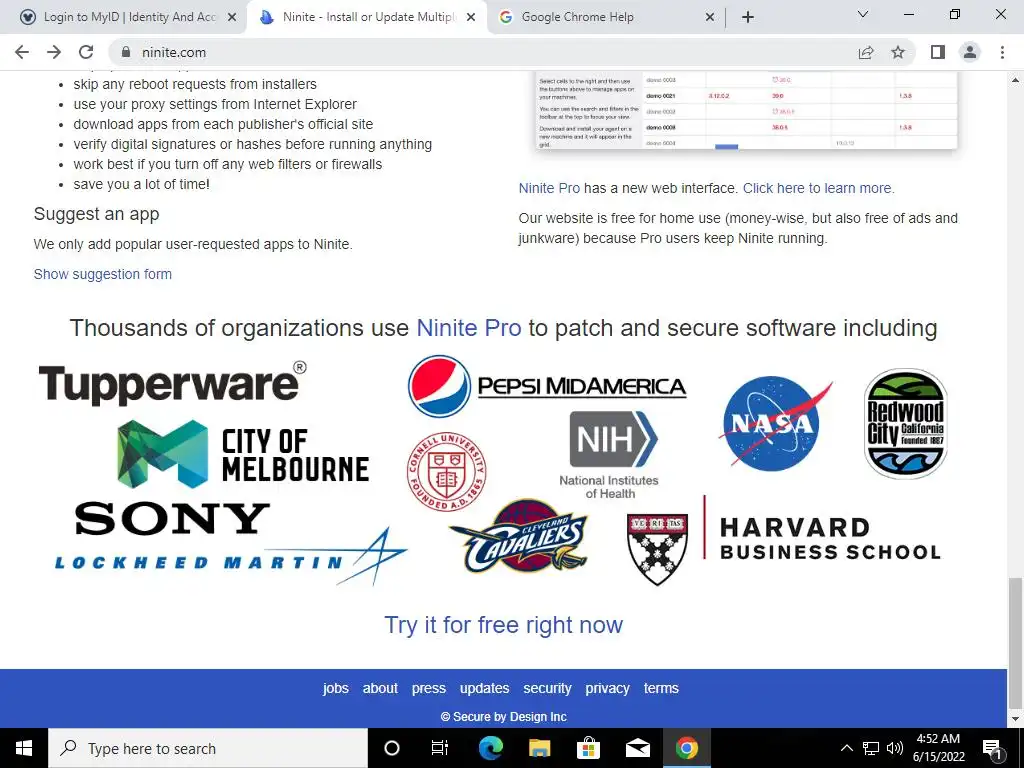1024x768 pixels.
Task: Bookmark this page with the star icon
Action: pos(899,52)
